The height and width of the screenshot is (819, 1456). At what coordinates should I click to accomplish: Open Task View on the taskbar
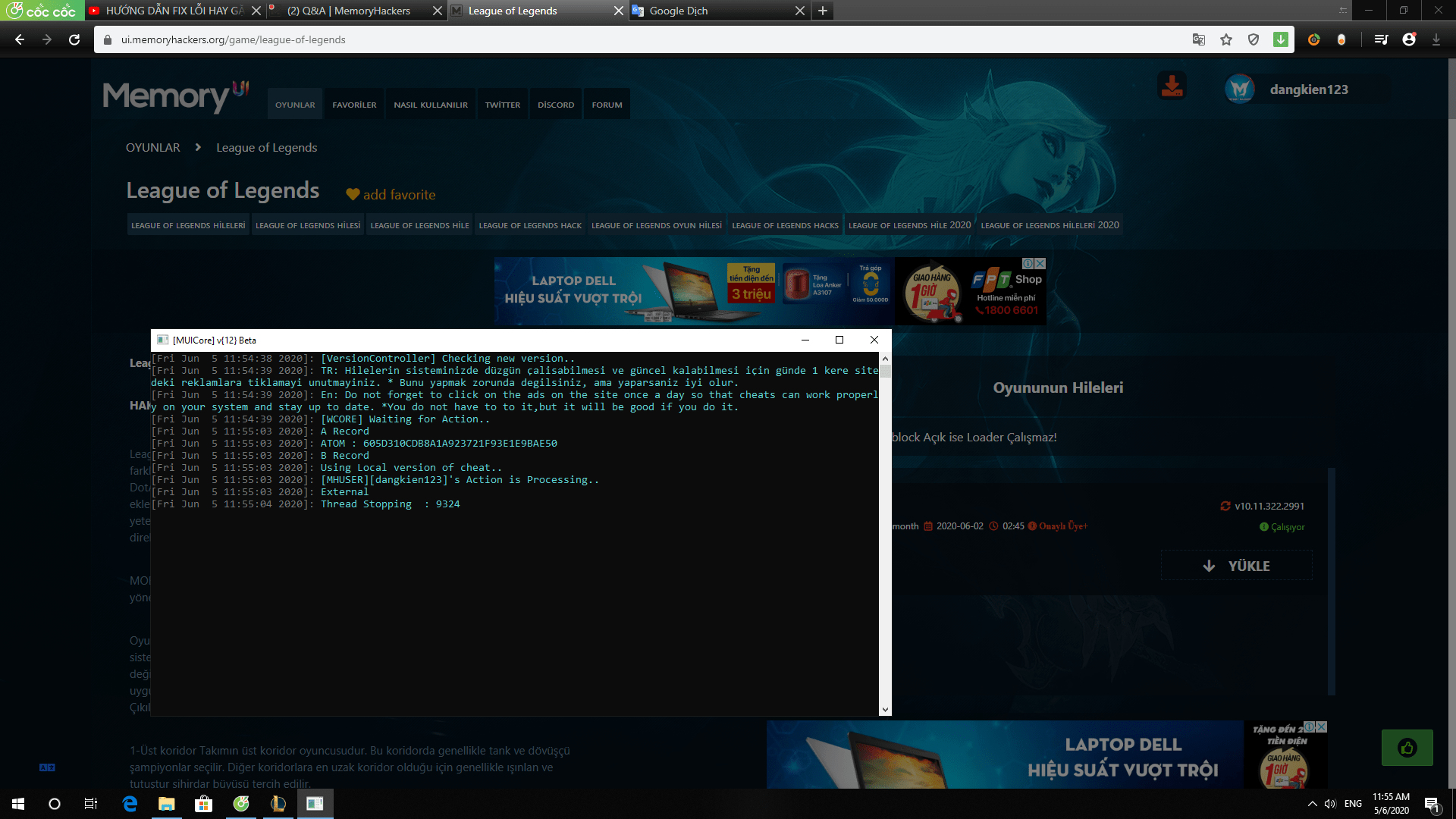tap(91, 804)
